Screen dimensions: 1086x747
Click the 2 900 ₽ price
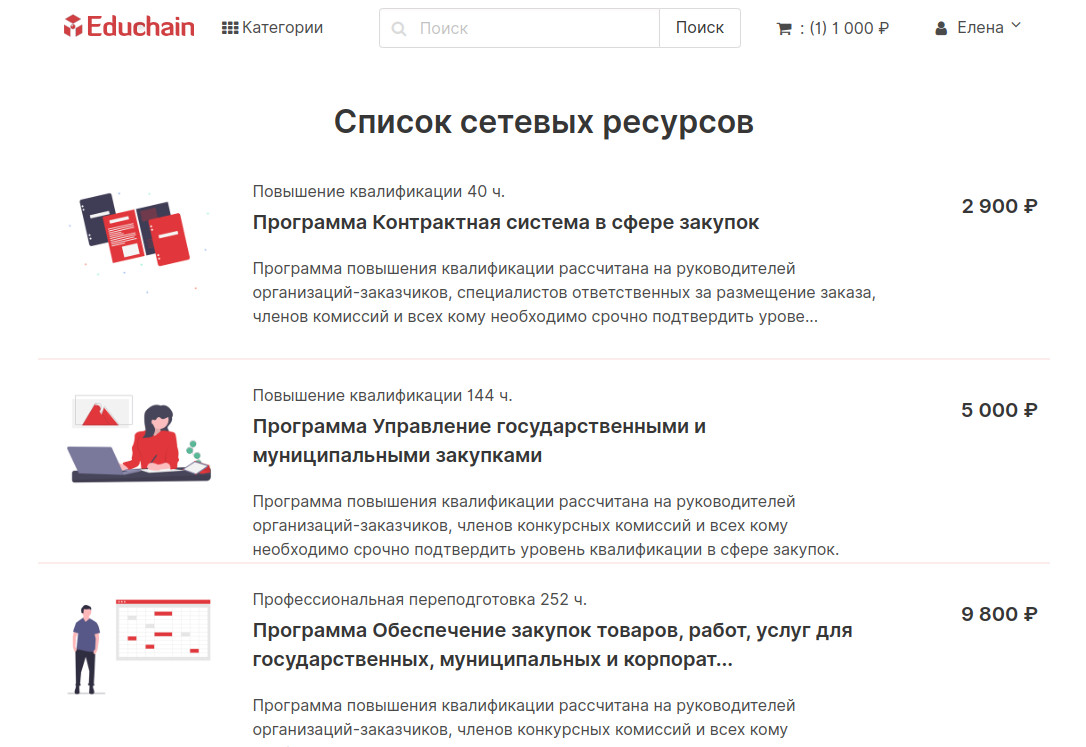pos(999,207)
